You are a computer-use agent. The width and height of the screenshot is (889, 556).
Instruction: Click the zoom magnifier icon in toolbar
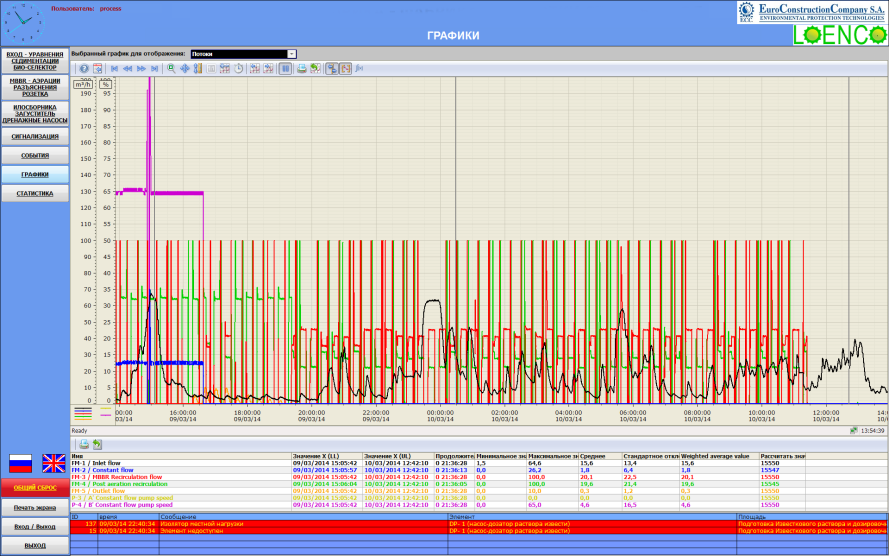tap(172, 68)
